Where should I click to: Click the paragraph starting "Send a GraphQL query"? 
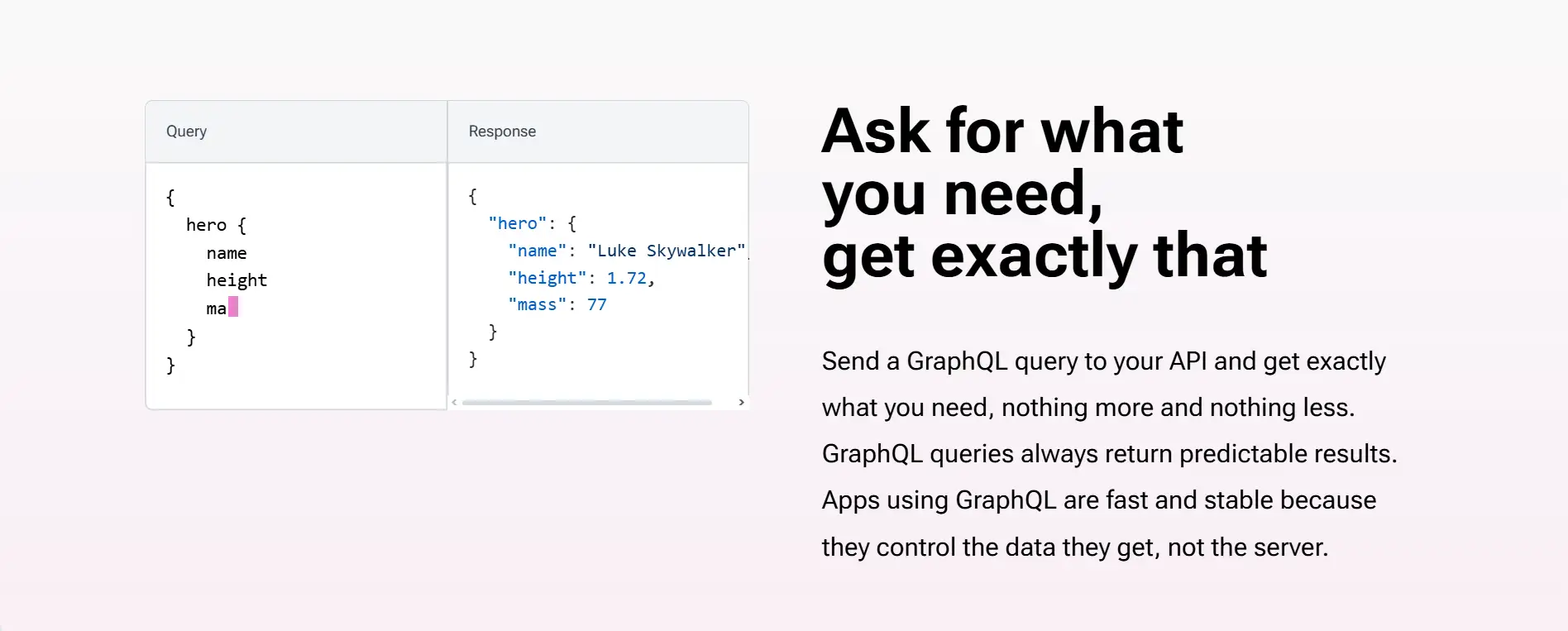(x=1108, y=453)
